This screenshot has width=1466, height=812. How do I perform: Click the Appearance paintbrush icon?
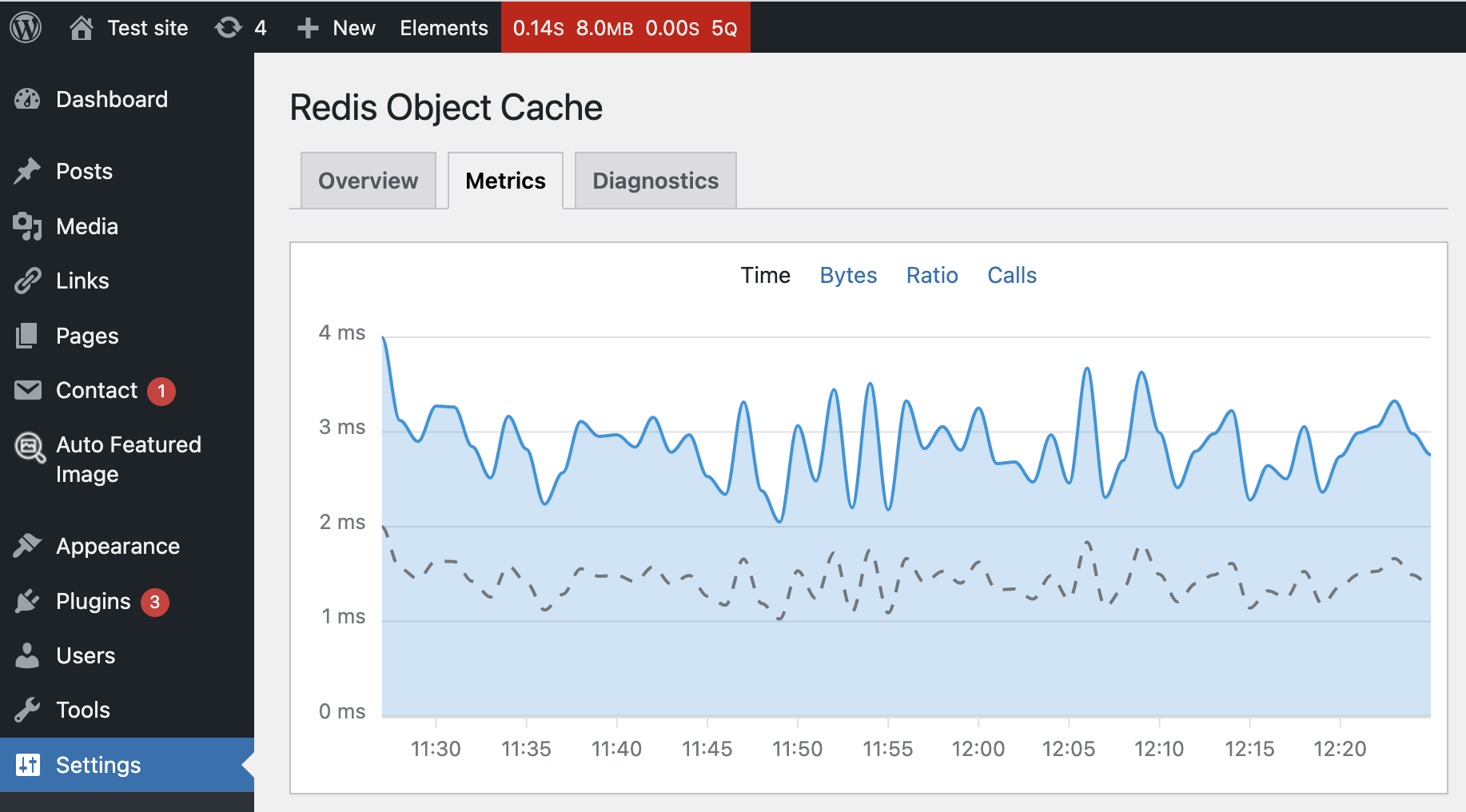[x=27, y=546]
